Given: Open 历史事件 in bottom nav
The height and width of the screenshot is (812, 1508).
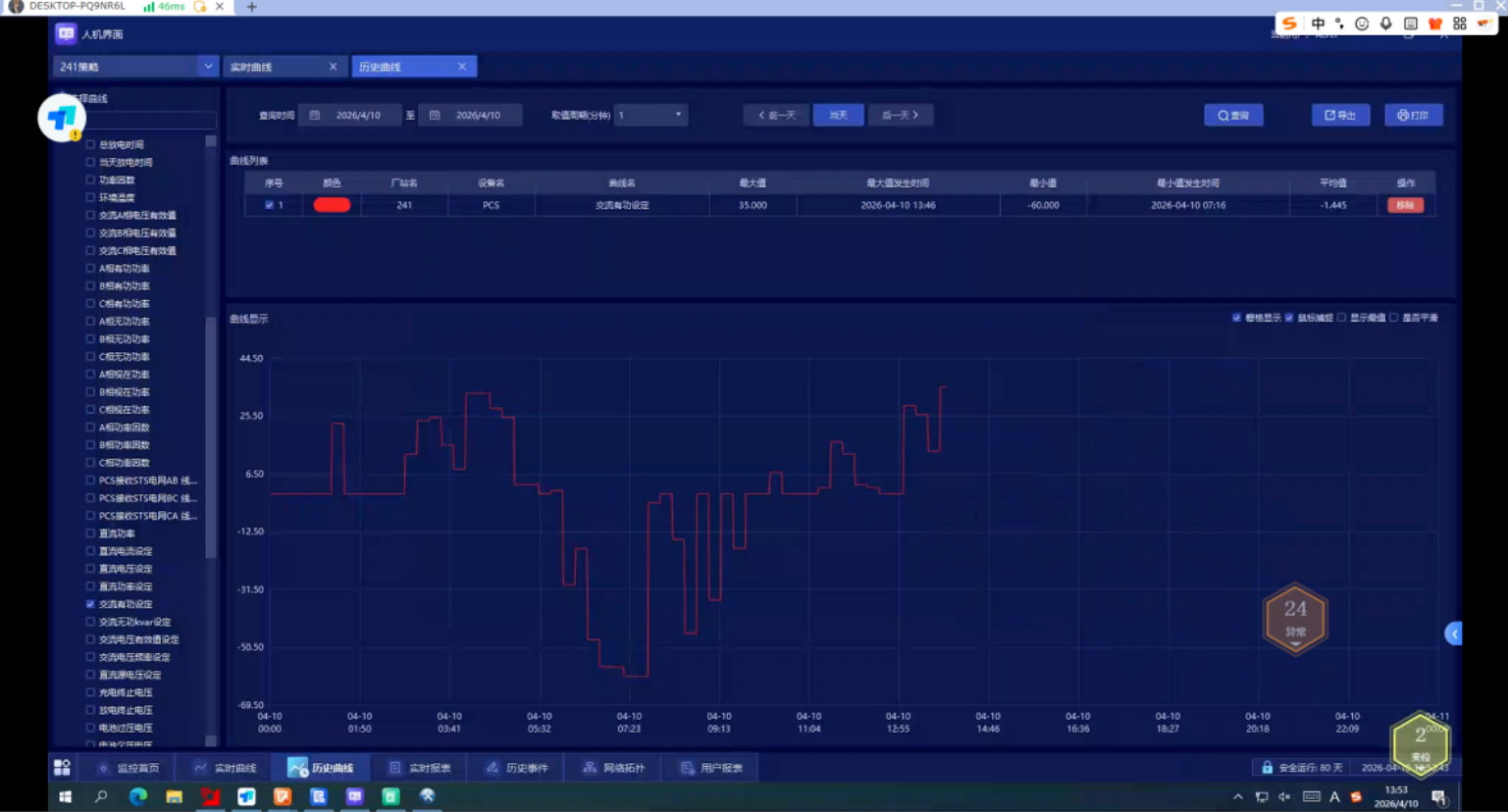Looking at the screenshot, I should [x=517, y=767].
